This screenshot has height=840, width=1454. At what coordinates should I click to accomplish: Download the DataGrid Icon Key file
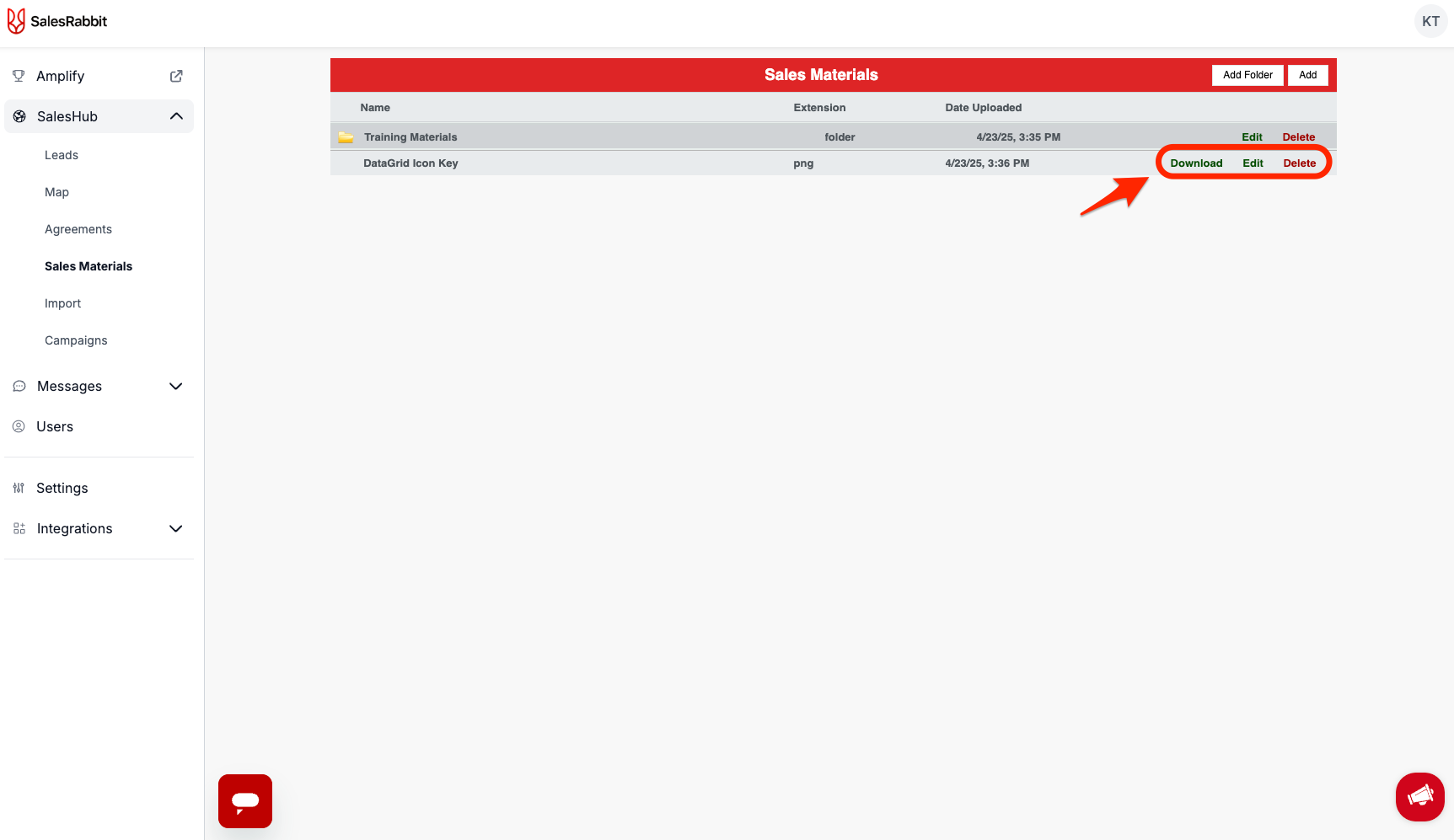pyautogui.click(x=1196, y=163)
